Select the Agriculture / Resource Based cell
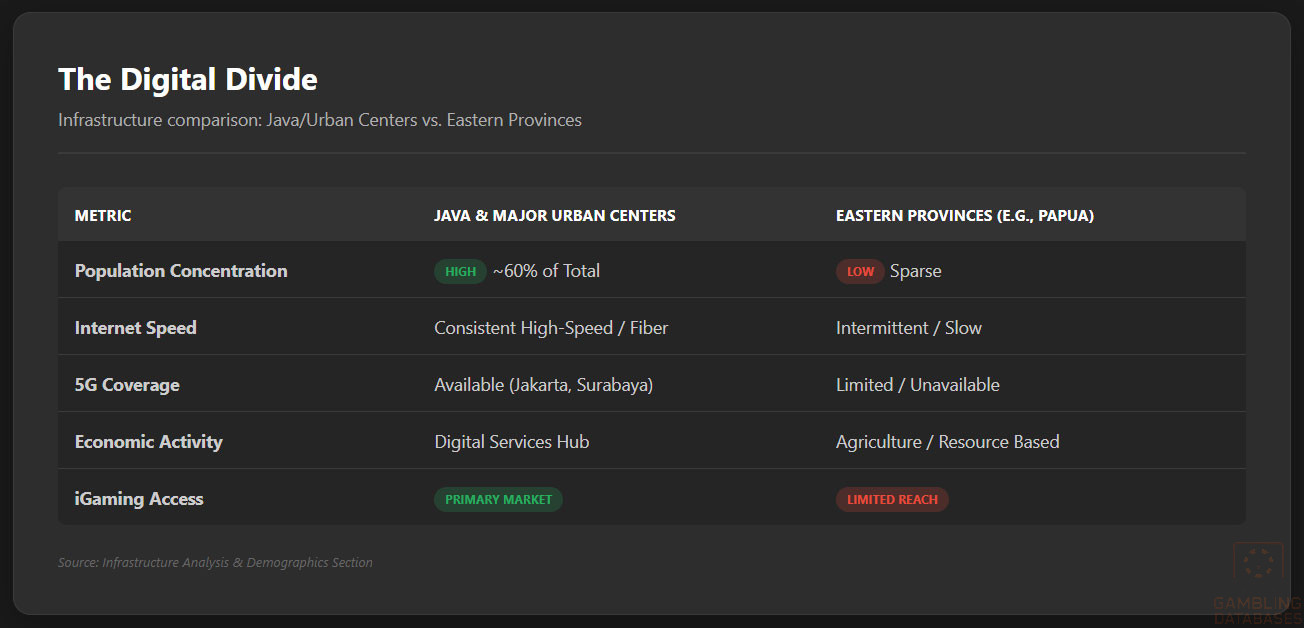Image resolution: width=1304 pixels, height=628 pixels. [947, 442]
